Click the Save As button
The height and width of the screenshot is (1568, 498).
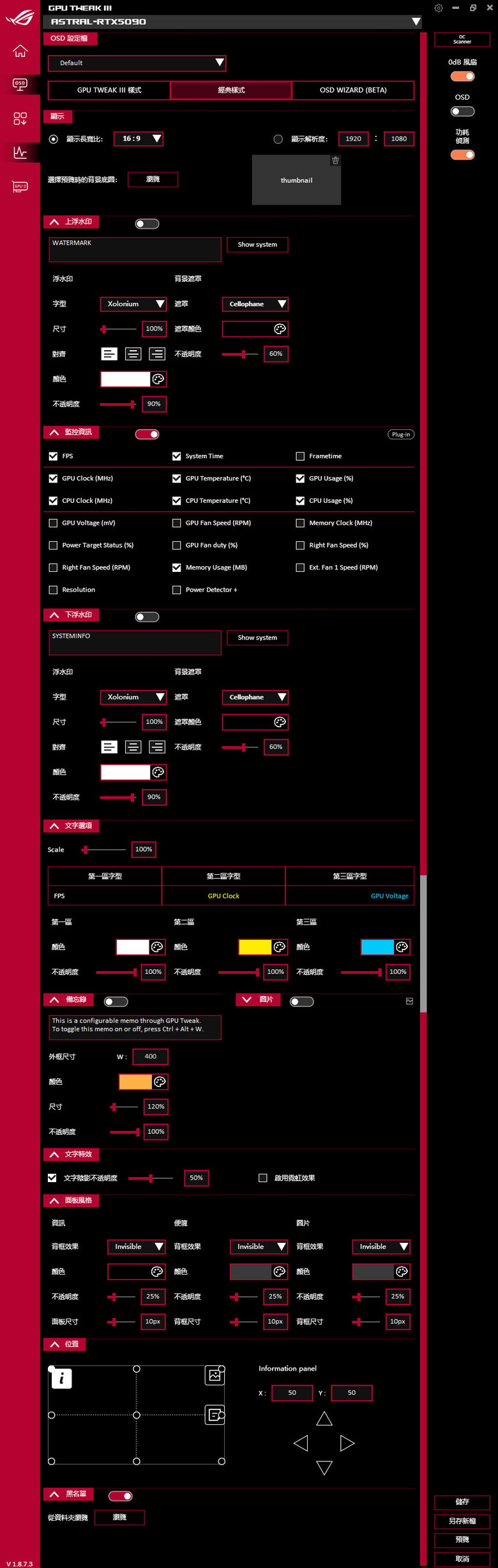462,1521
